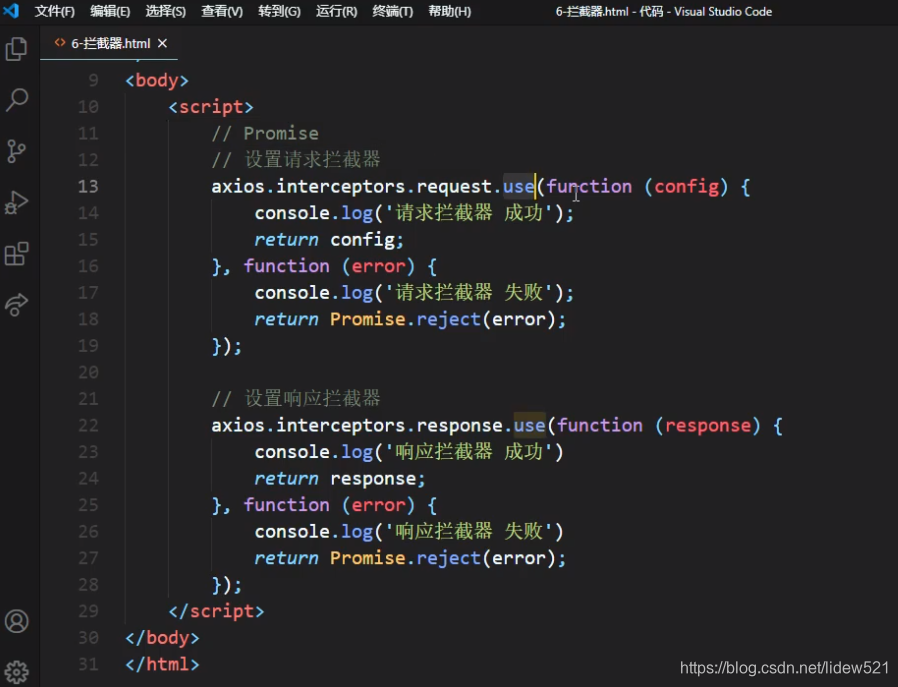The height and width of the screenshot is (687, 898).
Task: Click the <body> opening tag
Action: coord(157,80)
